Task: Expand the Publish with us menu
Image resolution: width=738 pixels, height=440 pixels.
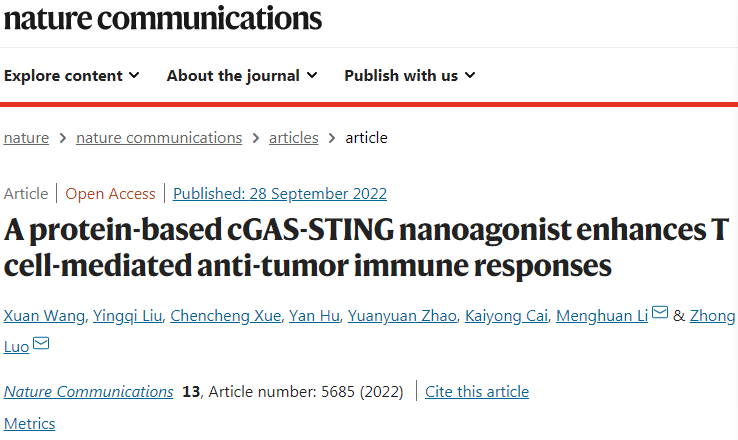Action: point(410,75)
